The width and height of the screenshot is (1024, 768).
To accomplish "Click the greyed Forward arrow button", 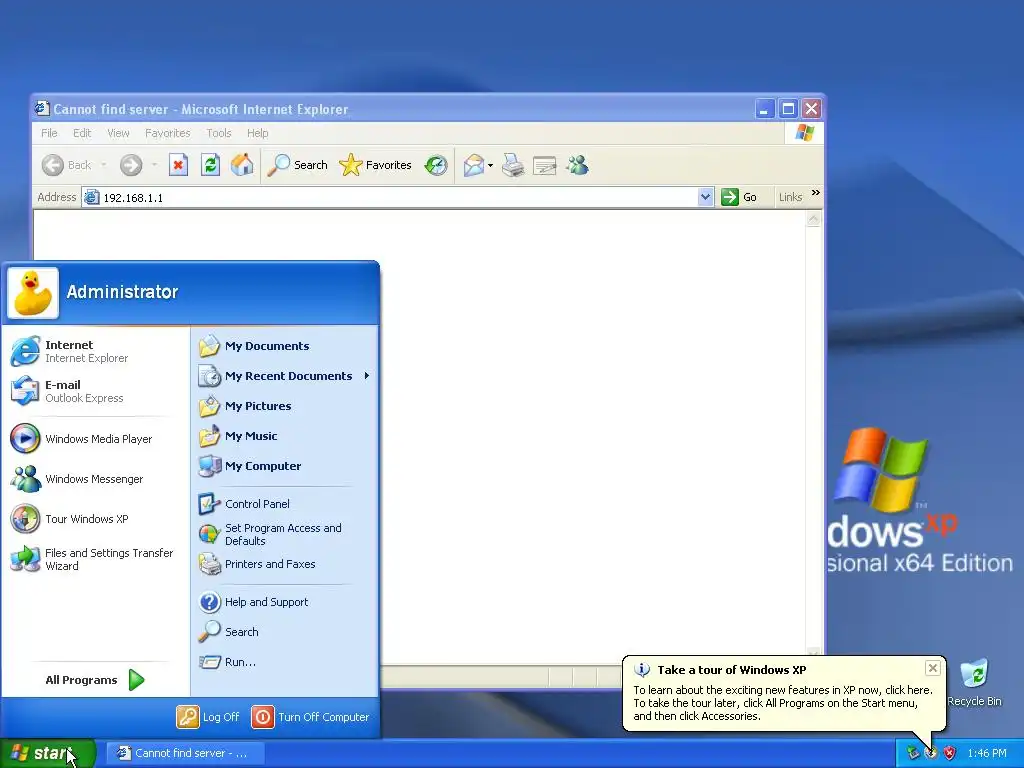I will click(x=131, y=165).
